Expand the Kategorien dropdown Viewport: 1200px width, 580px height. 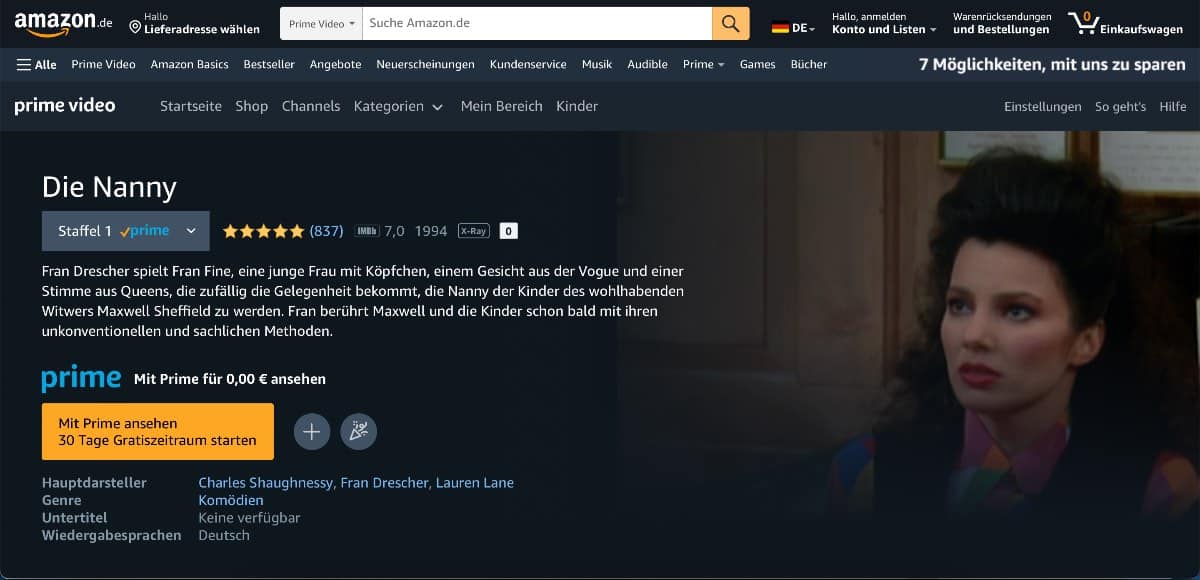pyautogui.click(x=398, y=106)
